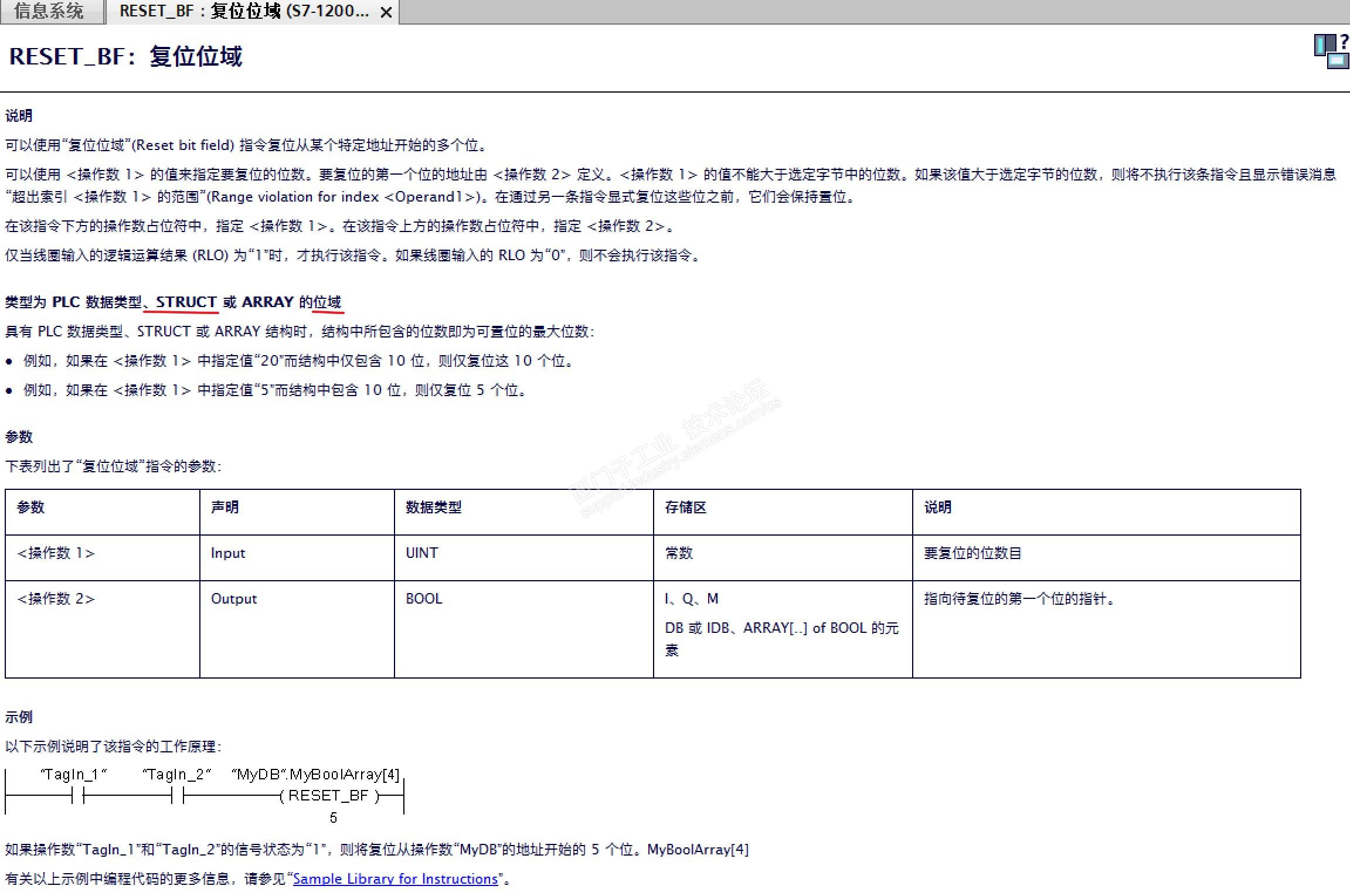Screen dimensions: 1350x896
Task: Click the 存储区 column header
Action: tap(685, 507)
